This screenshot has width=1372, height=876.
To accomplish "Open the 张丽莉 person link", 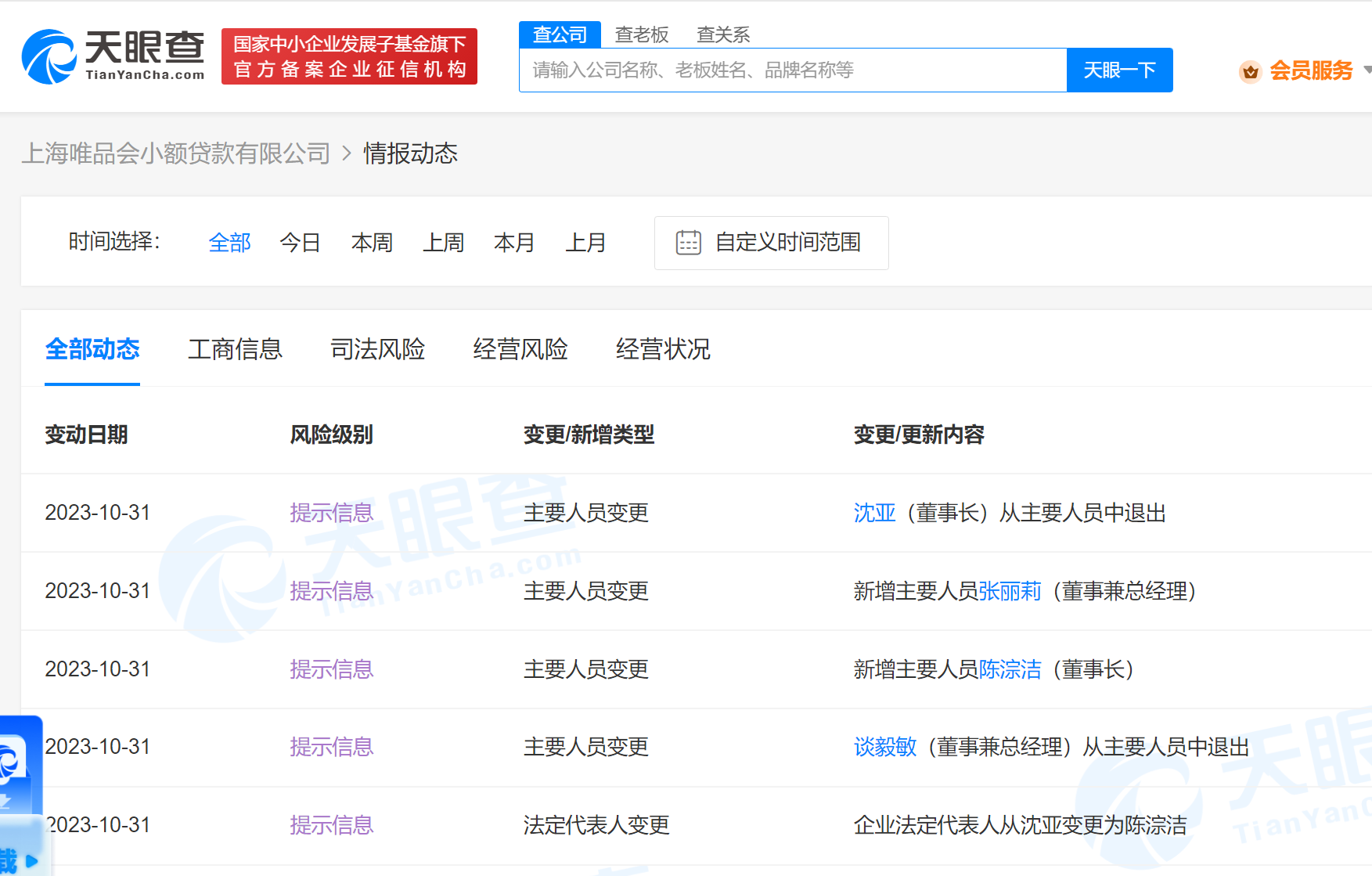I will click(x=1010, y=591).
